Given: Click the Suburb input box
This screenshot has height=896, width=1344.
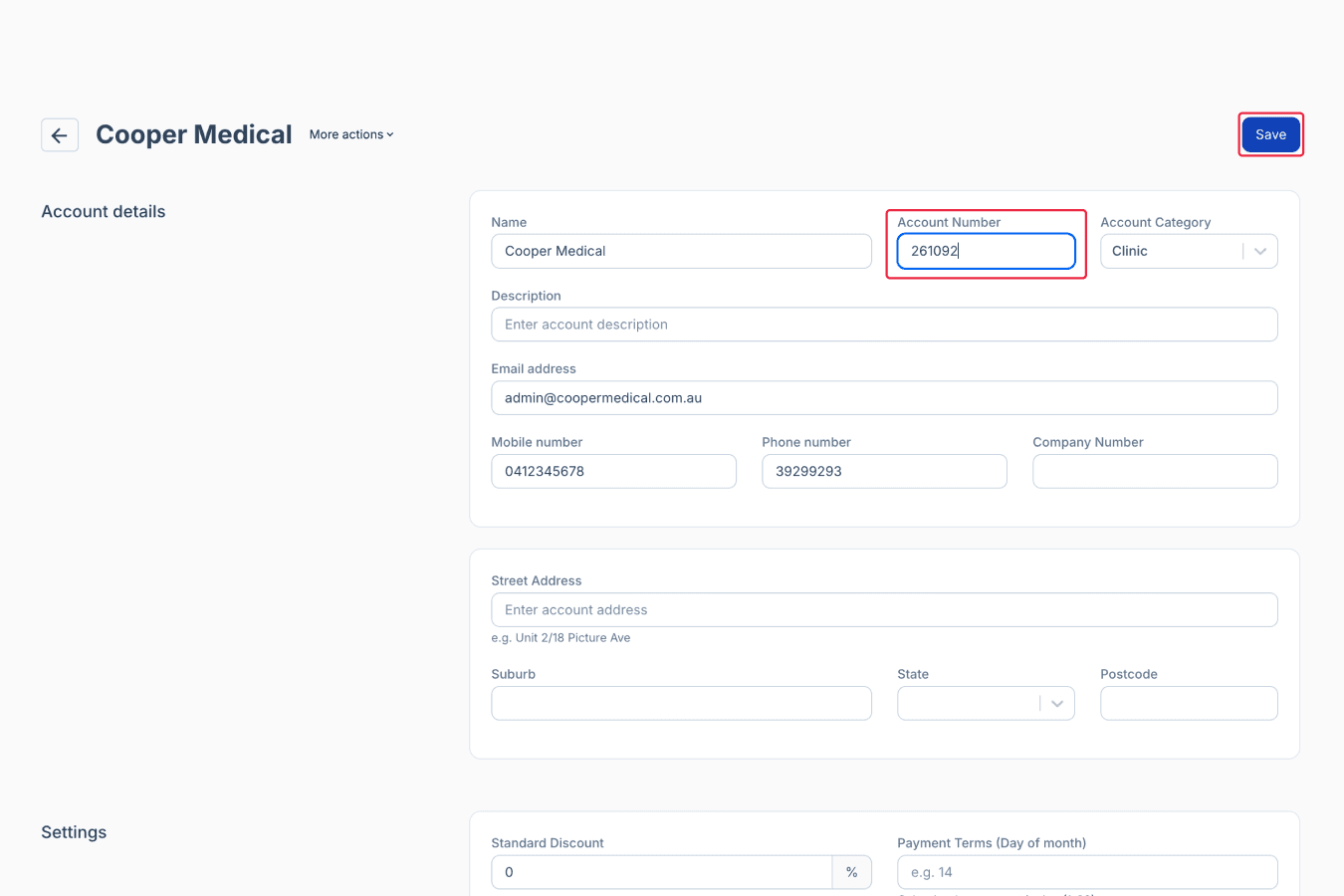Looking at the screenshot, I should pos(681,704).
